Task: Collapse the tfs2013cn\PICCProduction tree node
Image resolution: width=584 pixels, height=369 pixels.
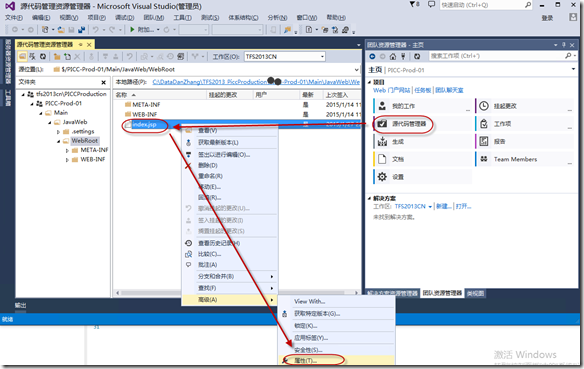Action: 23,94
